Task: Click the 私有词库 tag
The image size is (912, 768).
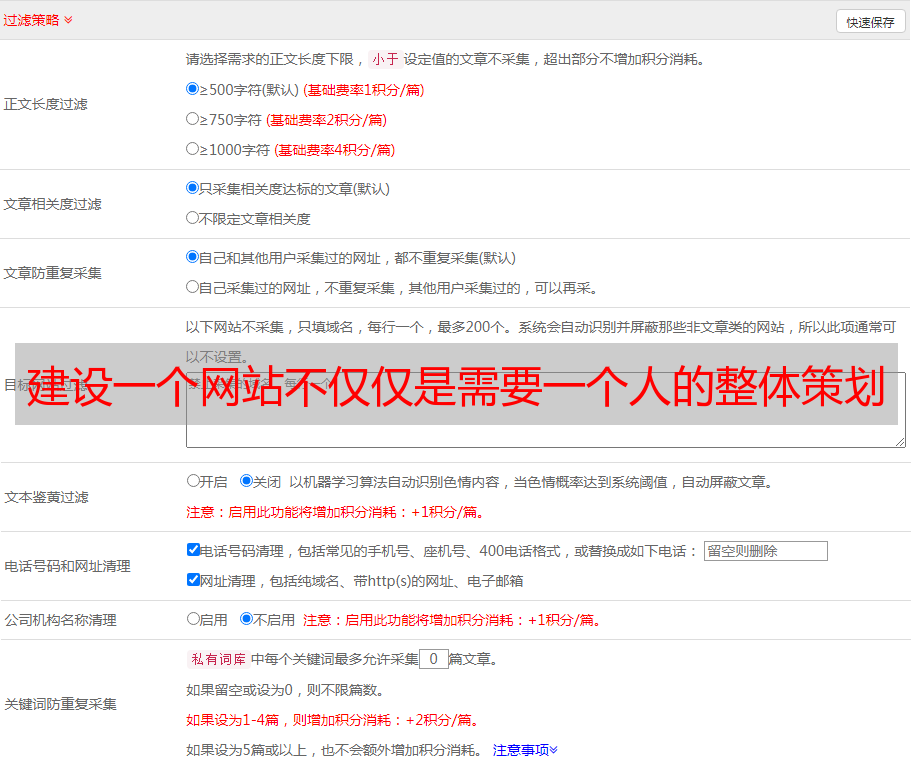Action: pos(219,659)
